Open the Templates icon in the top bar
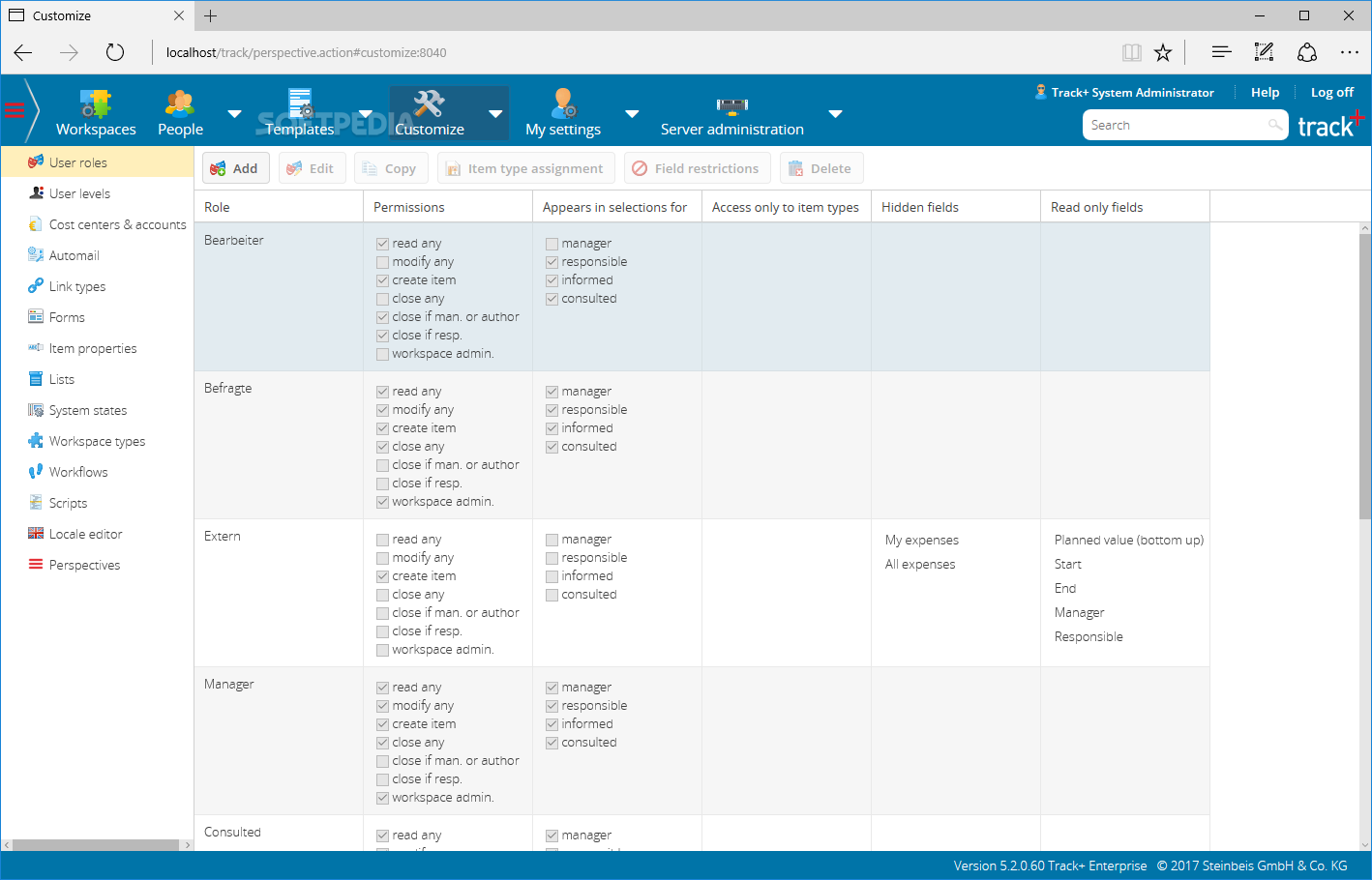 (300, 104)
